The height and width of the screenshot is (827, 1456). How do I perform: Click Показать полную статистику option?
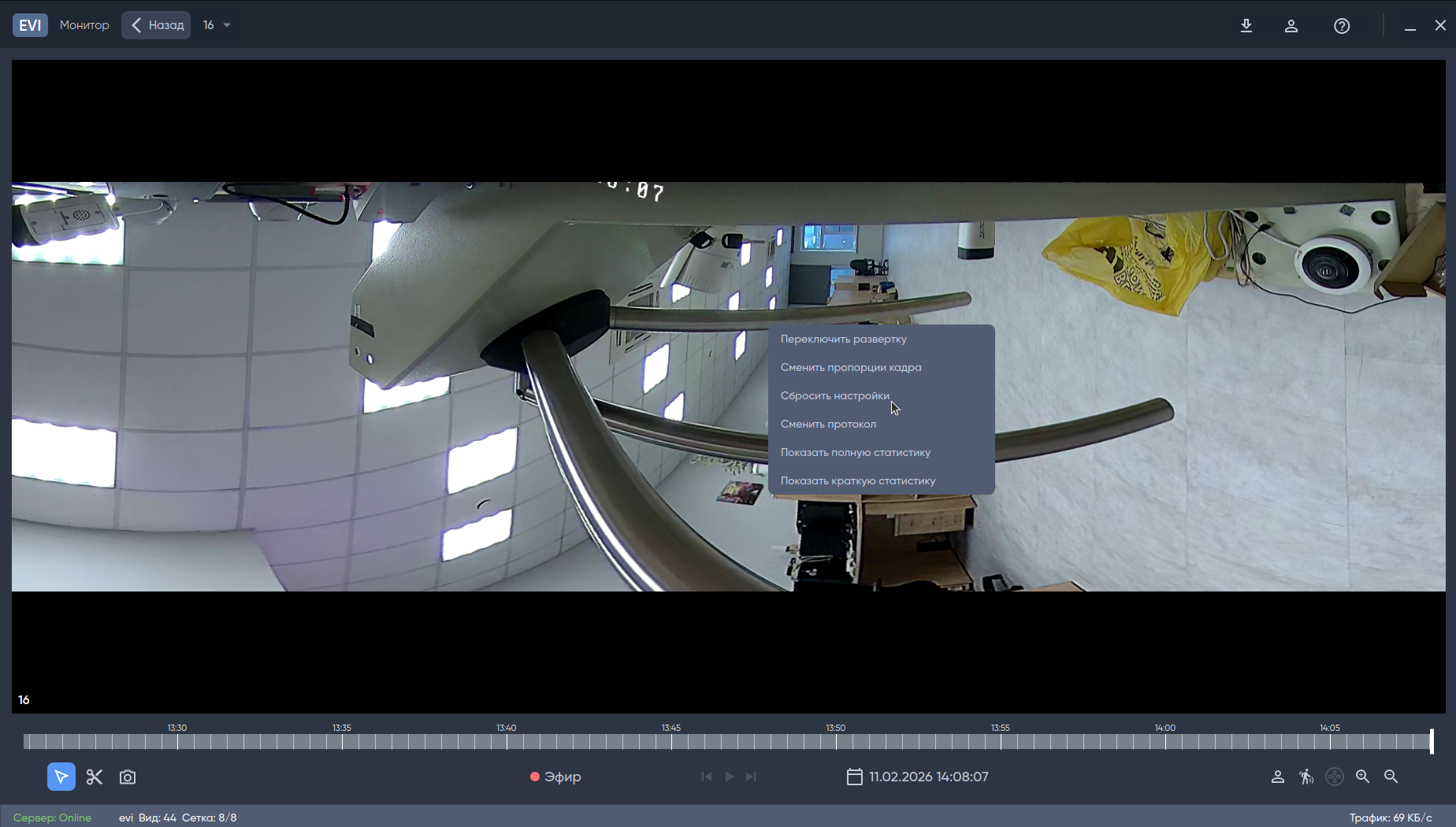[x=855, y=452]
